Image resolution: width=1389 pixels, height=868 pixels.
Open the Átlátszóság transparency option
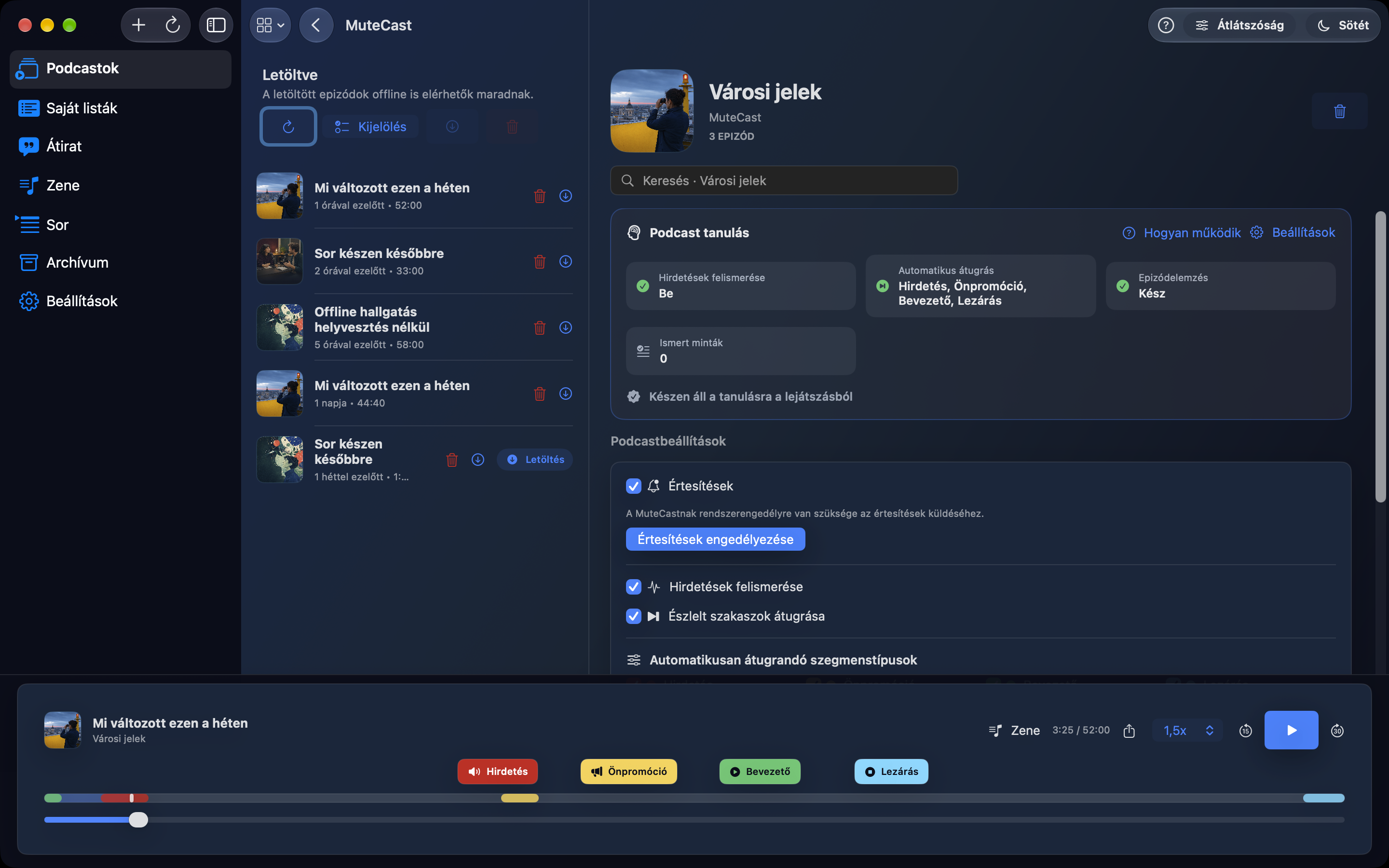pyautogui.click(x=1239, y=25)
